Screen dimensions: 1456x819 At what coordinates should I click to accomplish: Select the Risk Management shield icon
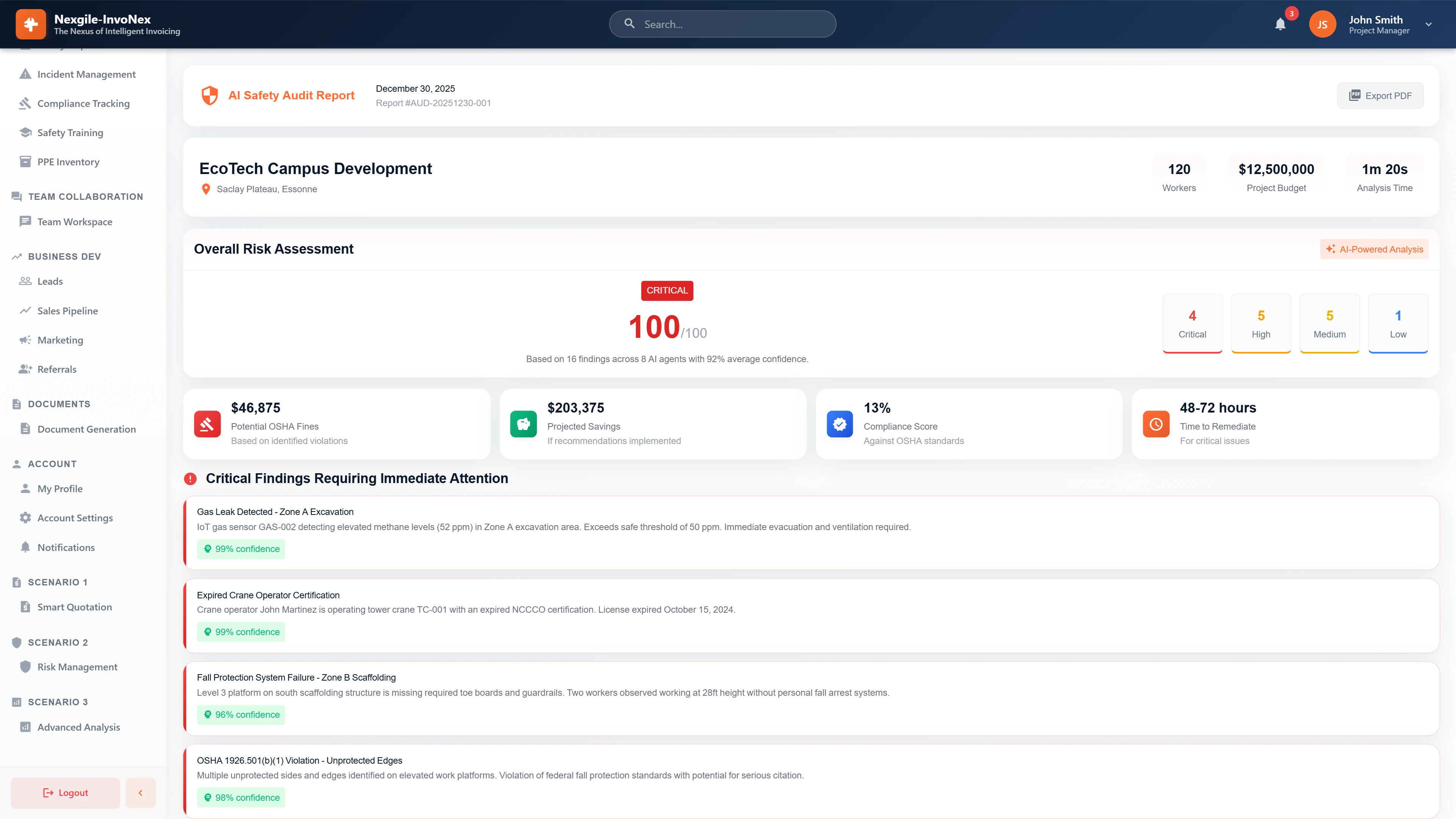(x=25, y=667)
